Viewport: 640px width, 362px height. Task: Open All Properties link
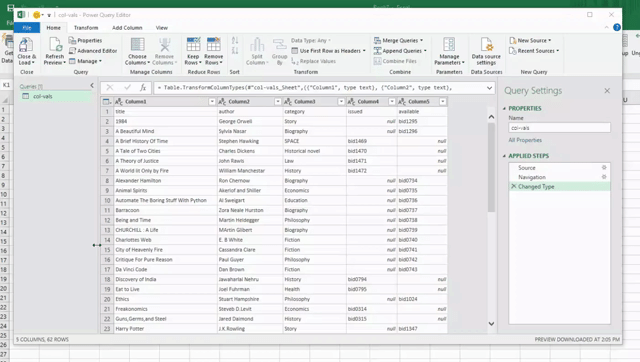[x=525, y=140]
